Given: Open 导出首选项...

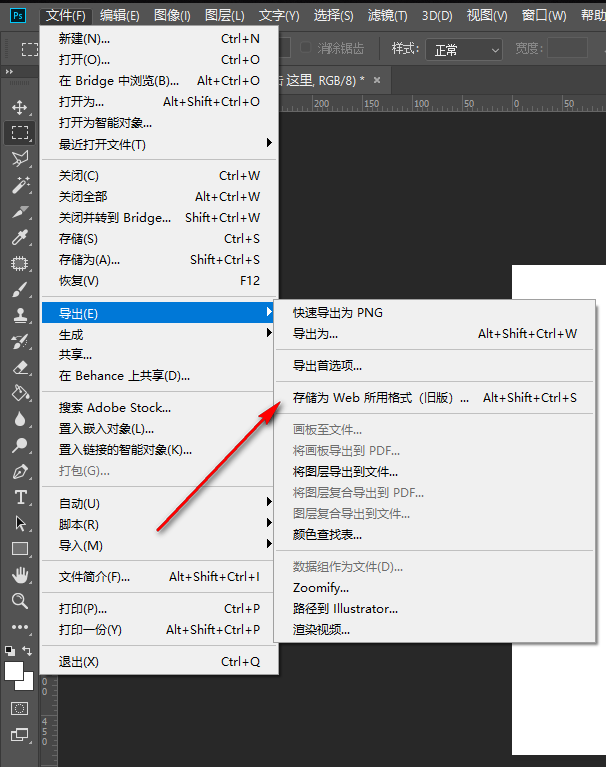Looking at the screenshot, I should pos(434,365).
